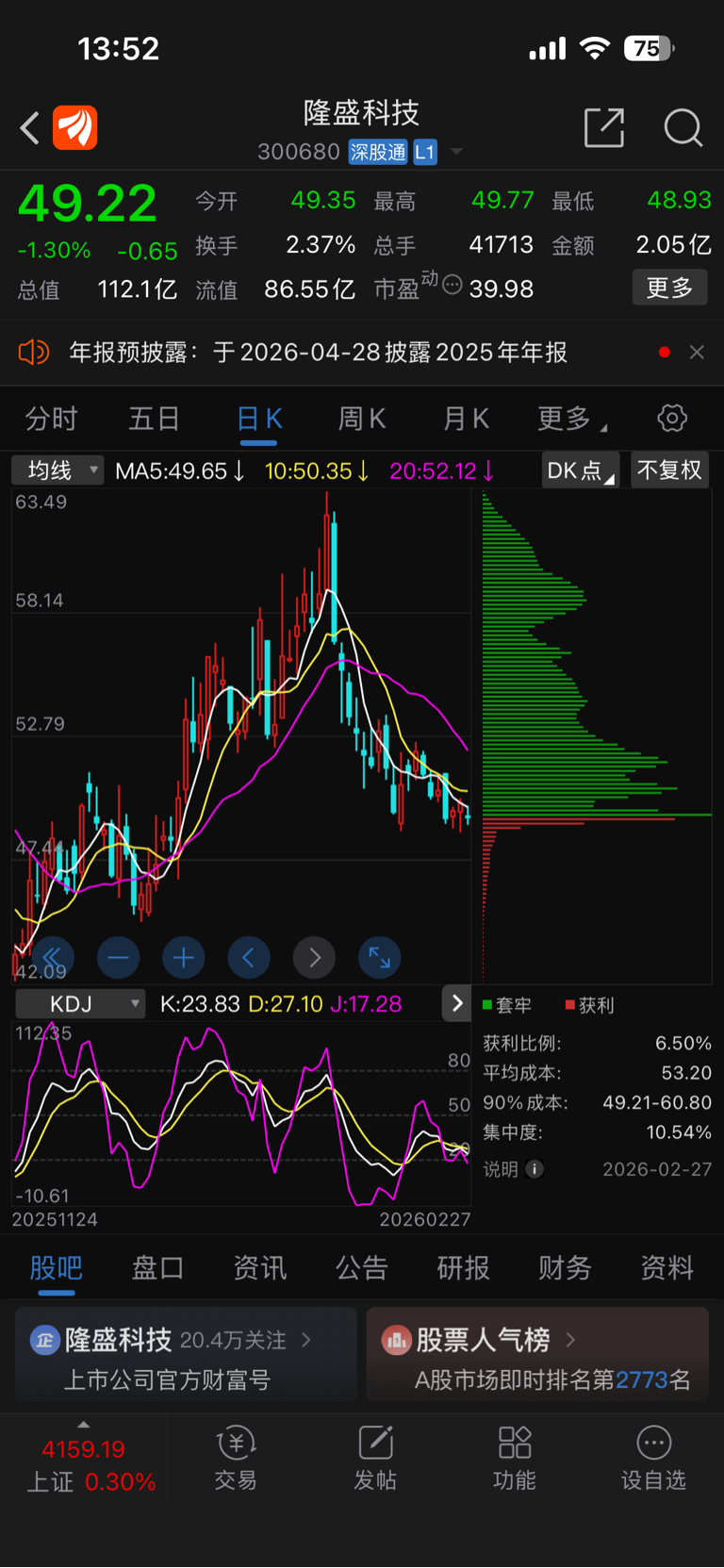Tap 深股通 badge
Viewport: 724px width, 1568px height.
coord(378,152)
